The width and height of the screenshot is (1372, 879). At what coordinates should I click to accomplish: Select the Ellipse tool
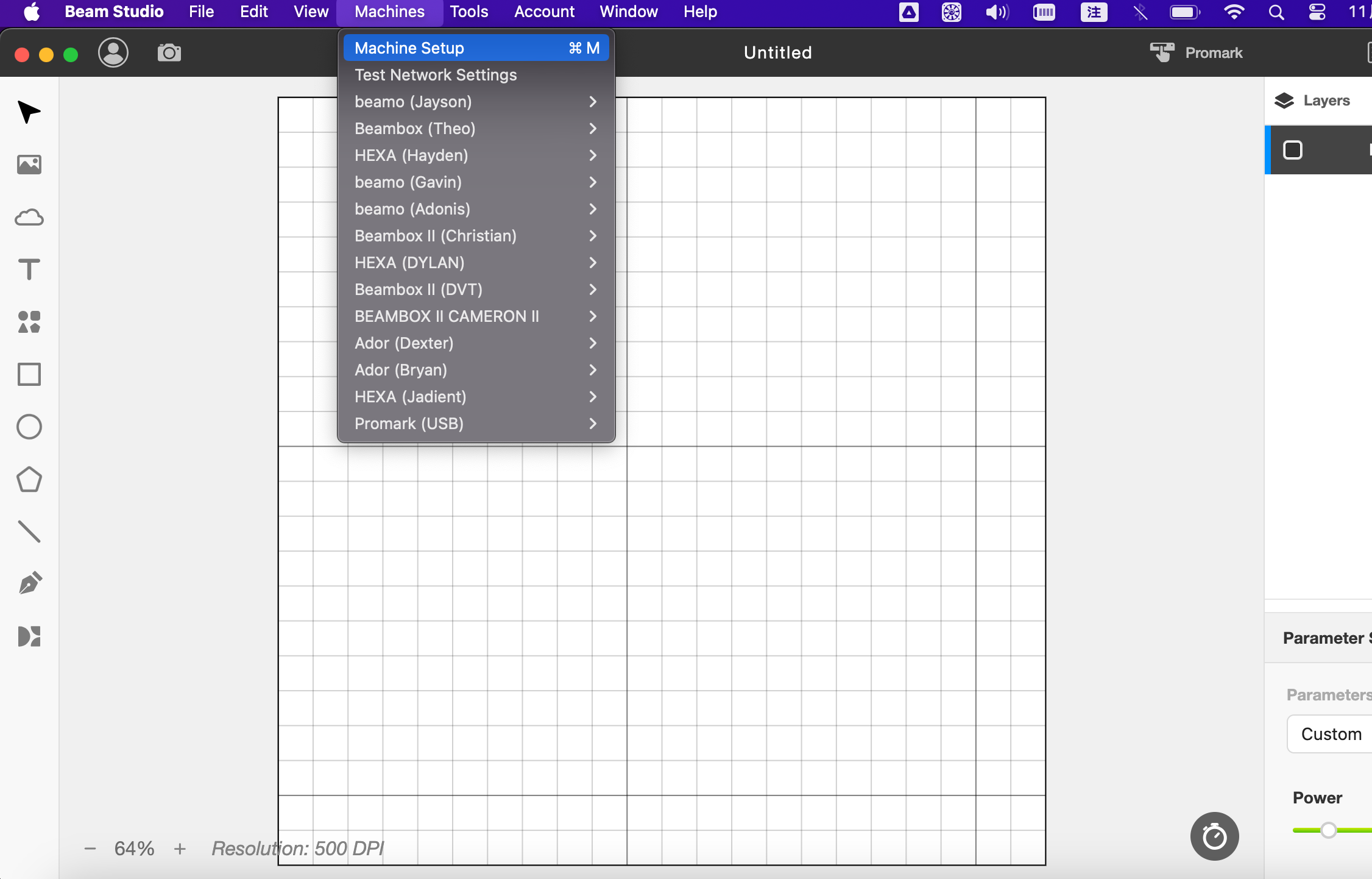pos(29,427)
